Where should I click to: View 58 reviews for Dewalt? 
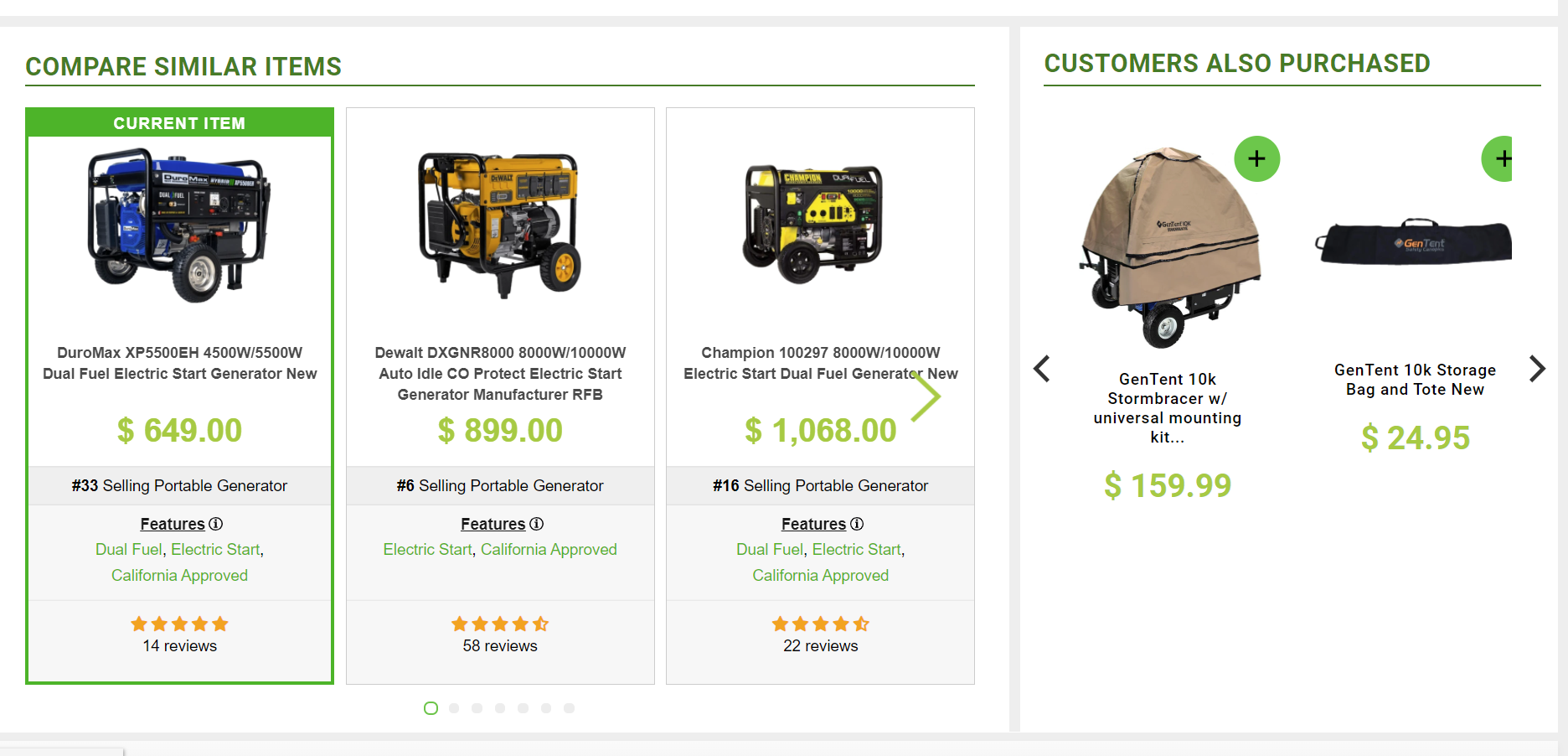pos(500,646)
